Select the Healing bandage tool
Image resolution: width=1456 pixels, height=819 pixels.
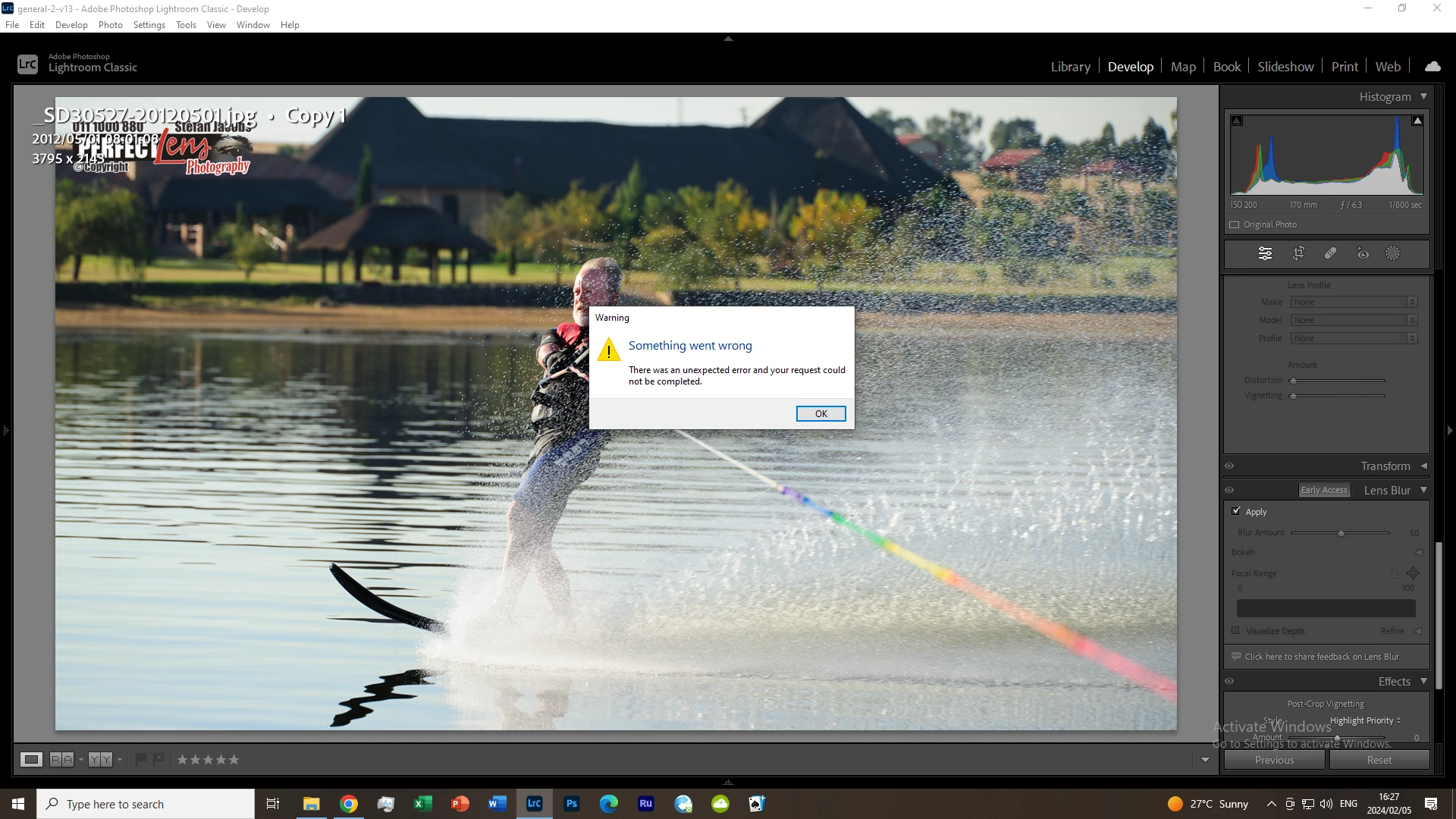(x=1330, y=253)
